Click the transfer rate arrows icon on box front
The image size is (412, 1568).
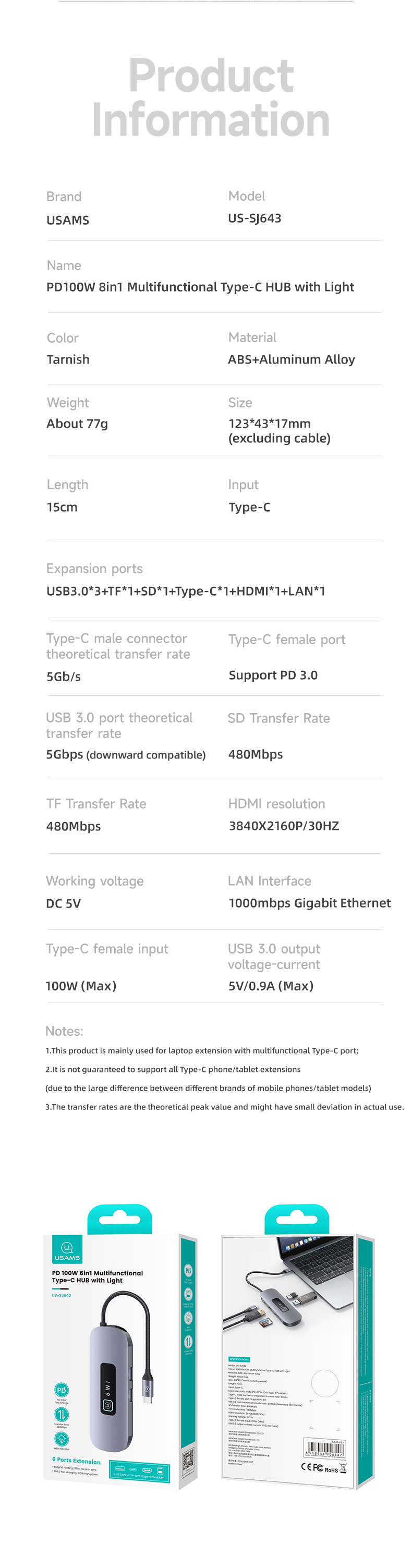click(62, 1414)
